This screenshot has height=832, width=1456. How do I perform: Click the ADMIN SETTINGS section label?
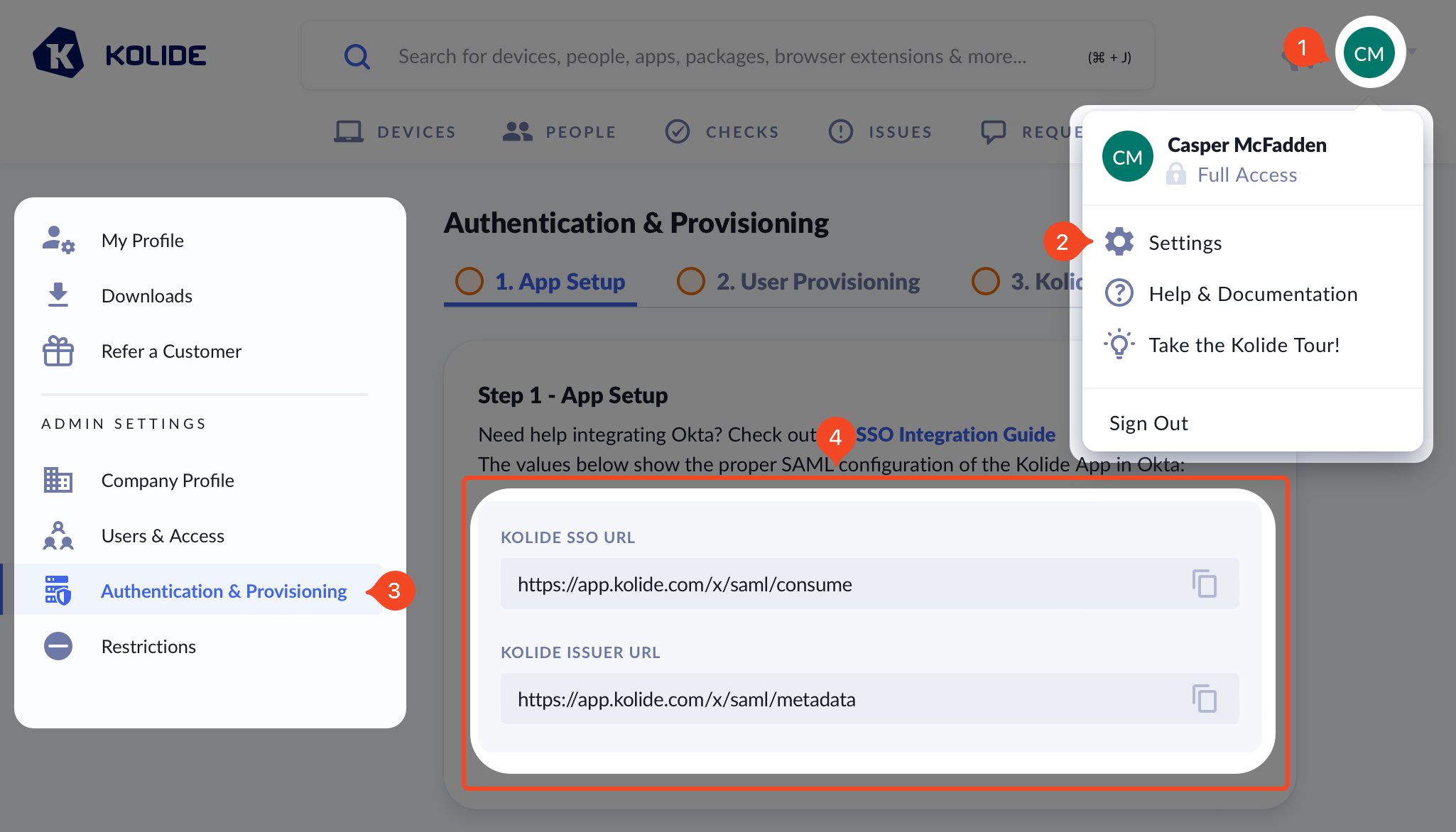pos(124,424)
